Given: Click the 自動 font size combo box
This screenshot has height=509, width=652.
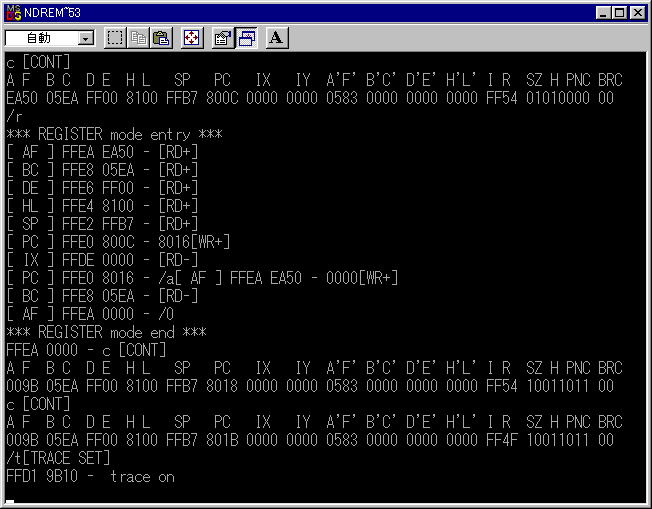Looking at the screenshot, I should pos(40,39).
